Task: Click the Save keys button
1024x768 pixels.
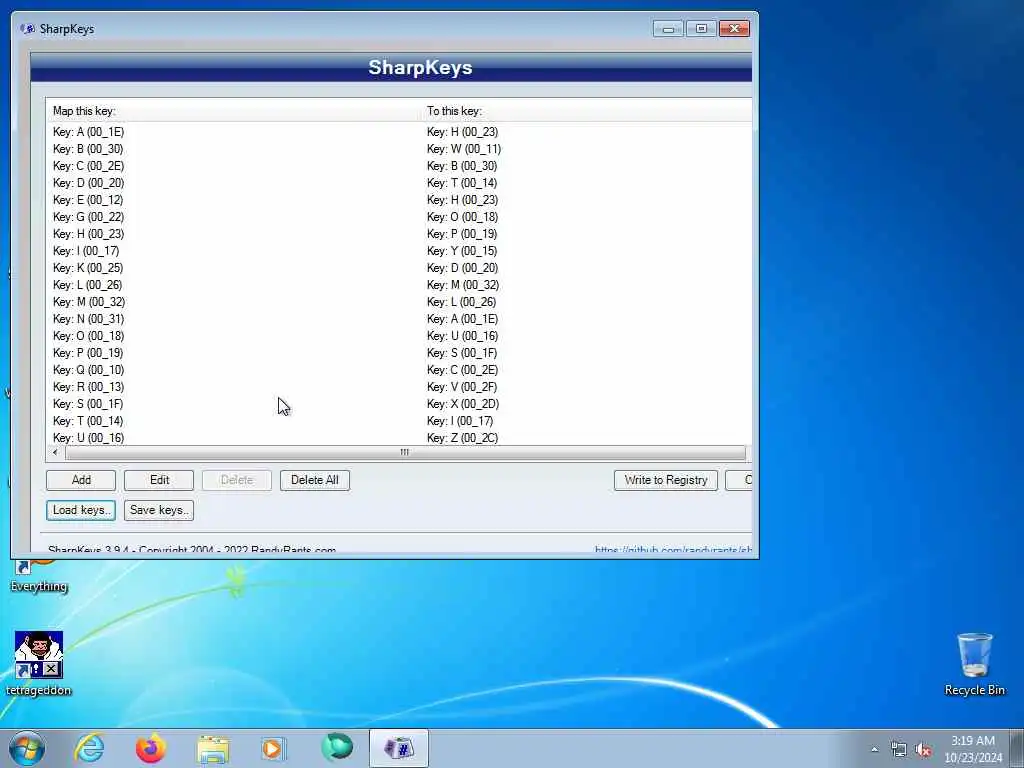Action: pyautogui.click(x=159, y=510)
